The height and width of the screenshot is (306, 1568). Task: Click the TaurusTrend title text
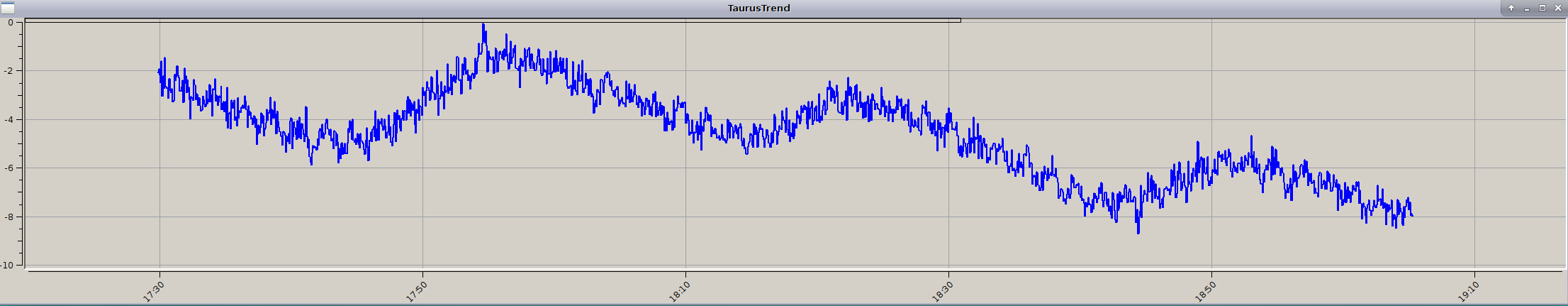coord(758,9)
